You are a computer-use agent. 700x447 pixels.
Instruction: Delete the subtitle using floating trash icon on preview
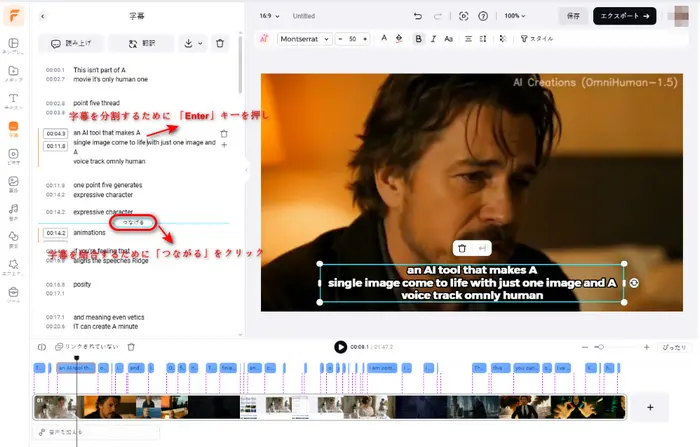tap(462, 248)
